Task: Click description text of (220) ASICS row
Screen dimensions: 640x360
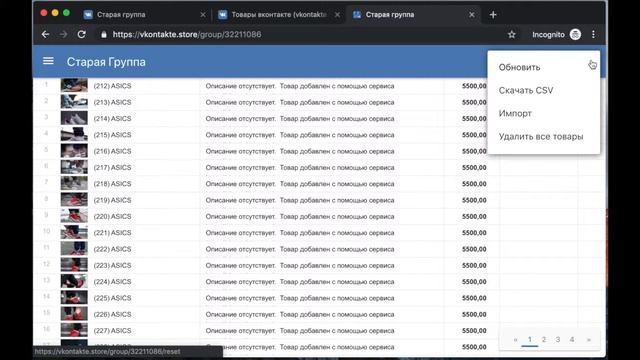Action: tap(300, 216)
